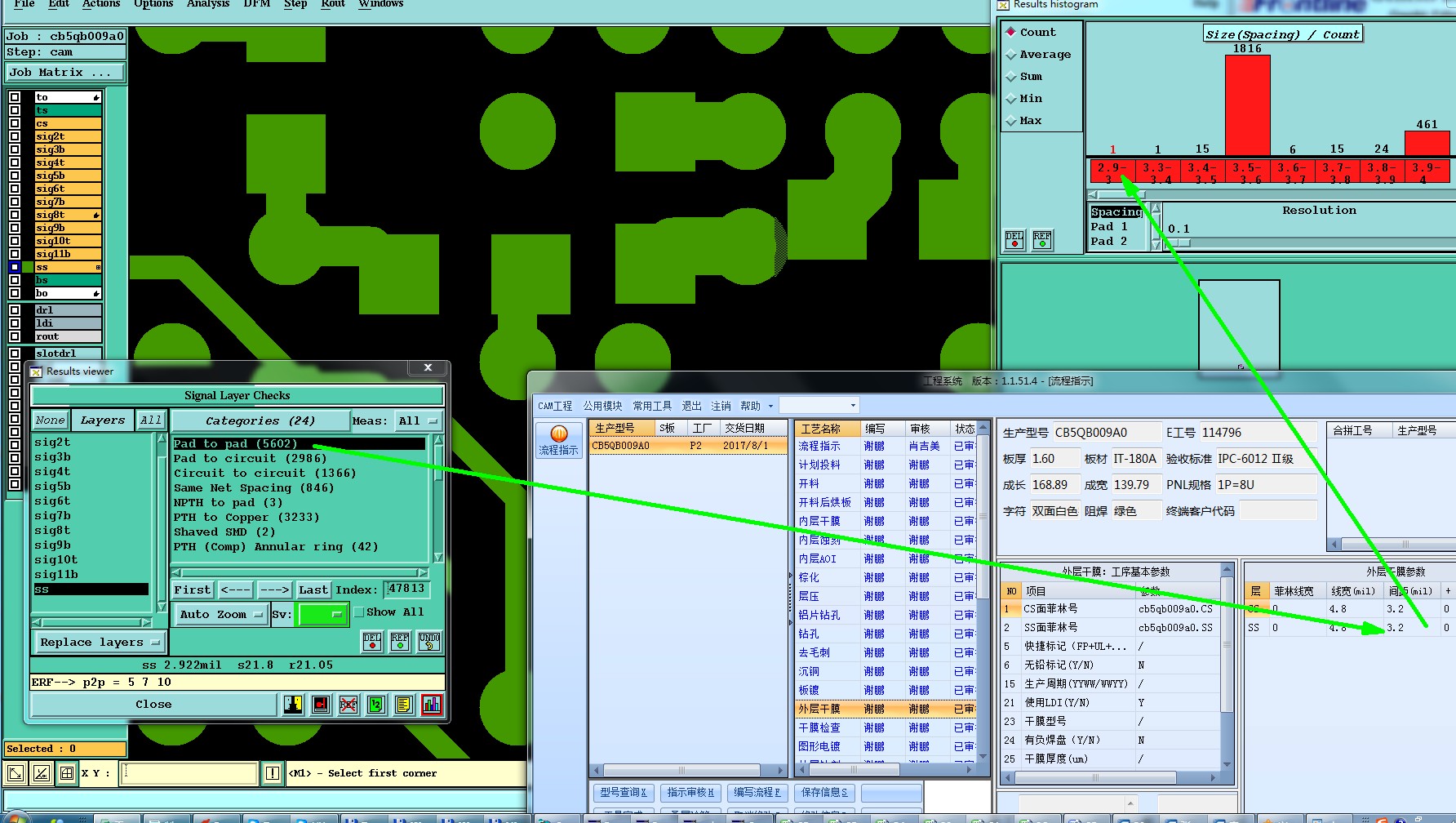
Task: Open the 常用工具 menu
Action: tap(652, 406)
